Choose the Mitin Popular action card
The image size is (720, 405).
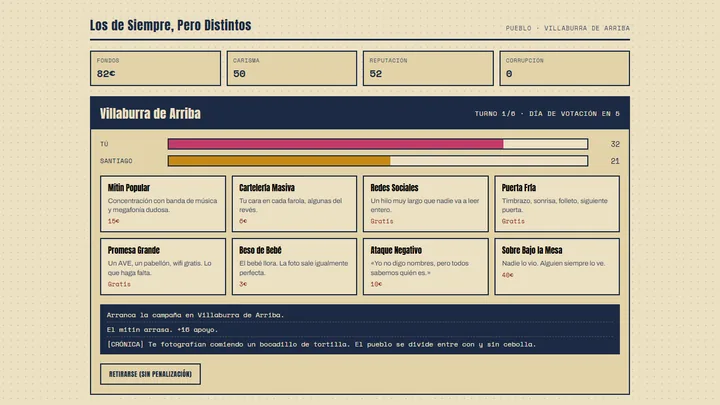click(163, 203)
